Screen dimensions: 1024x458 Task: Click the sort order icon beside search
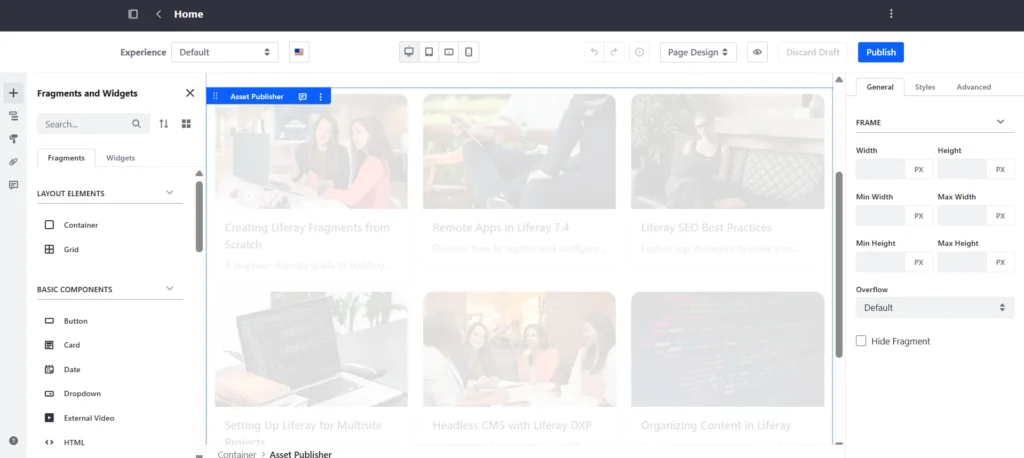(x=164, y=124)
